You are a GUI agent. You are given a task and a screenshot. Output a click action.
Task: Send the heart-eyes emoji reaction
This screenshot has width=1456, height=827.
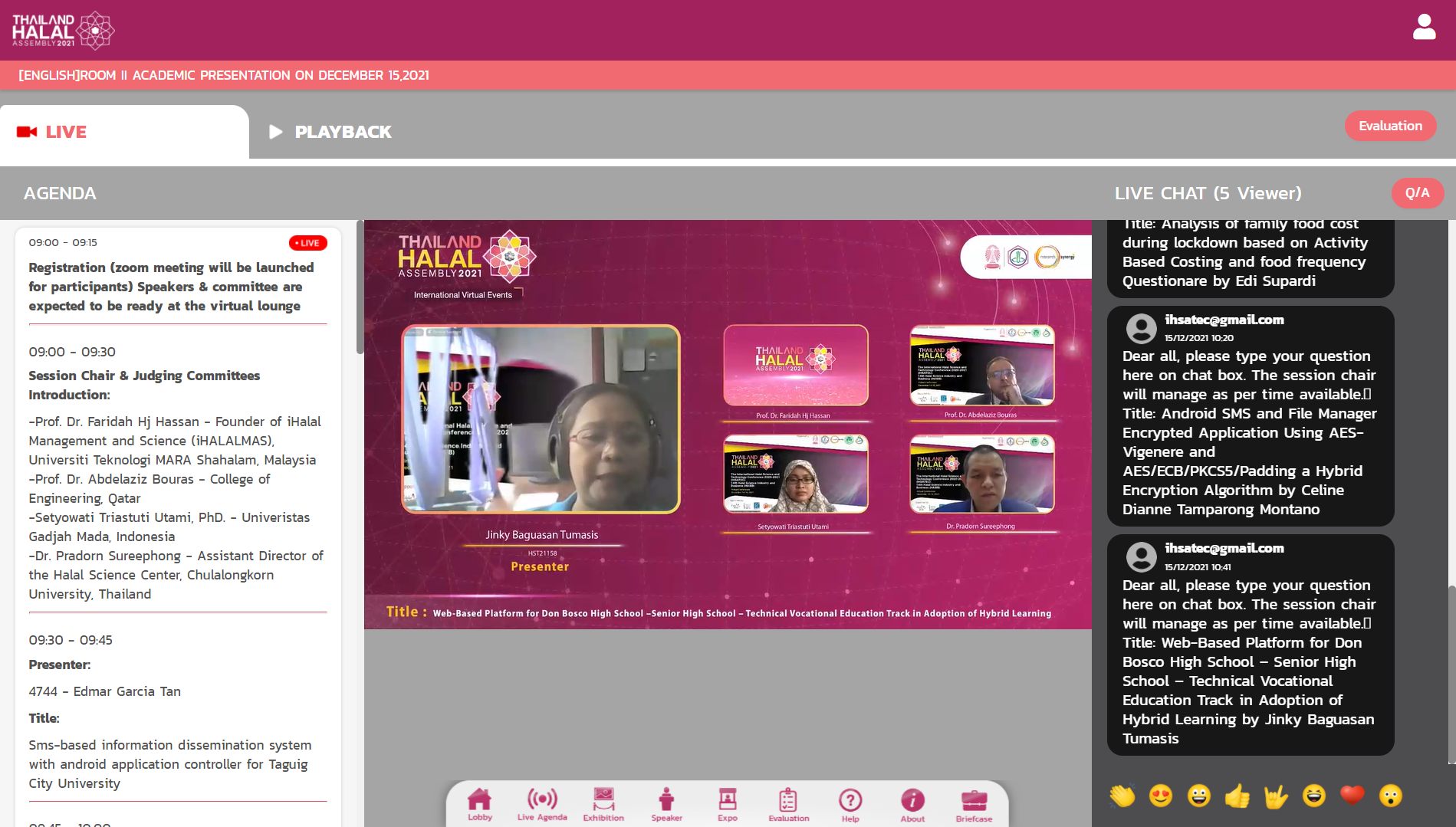coord(1161,796)
